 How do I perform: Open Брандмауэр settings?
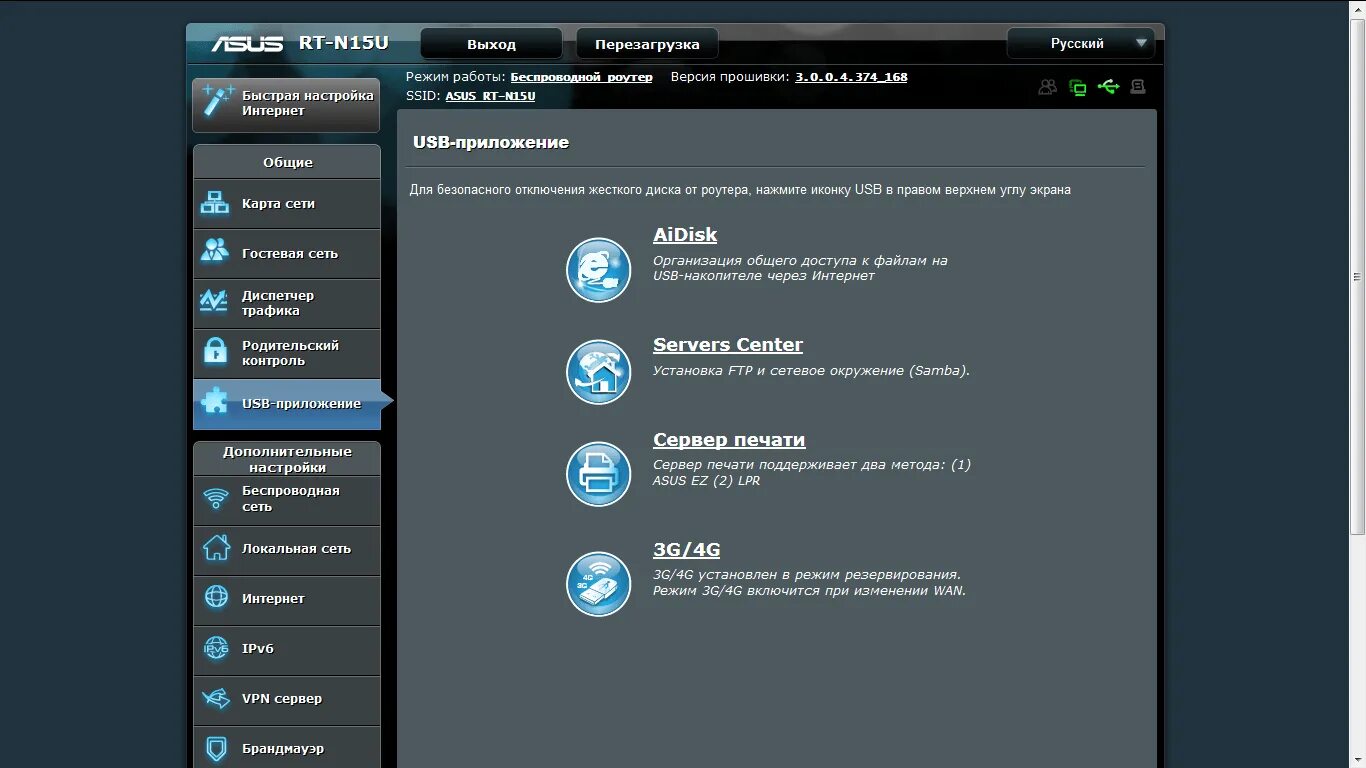click(287, 748)
